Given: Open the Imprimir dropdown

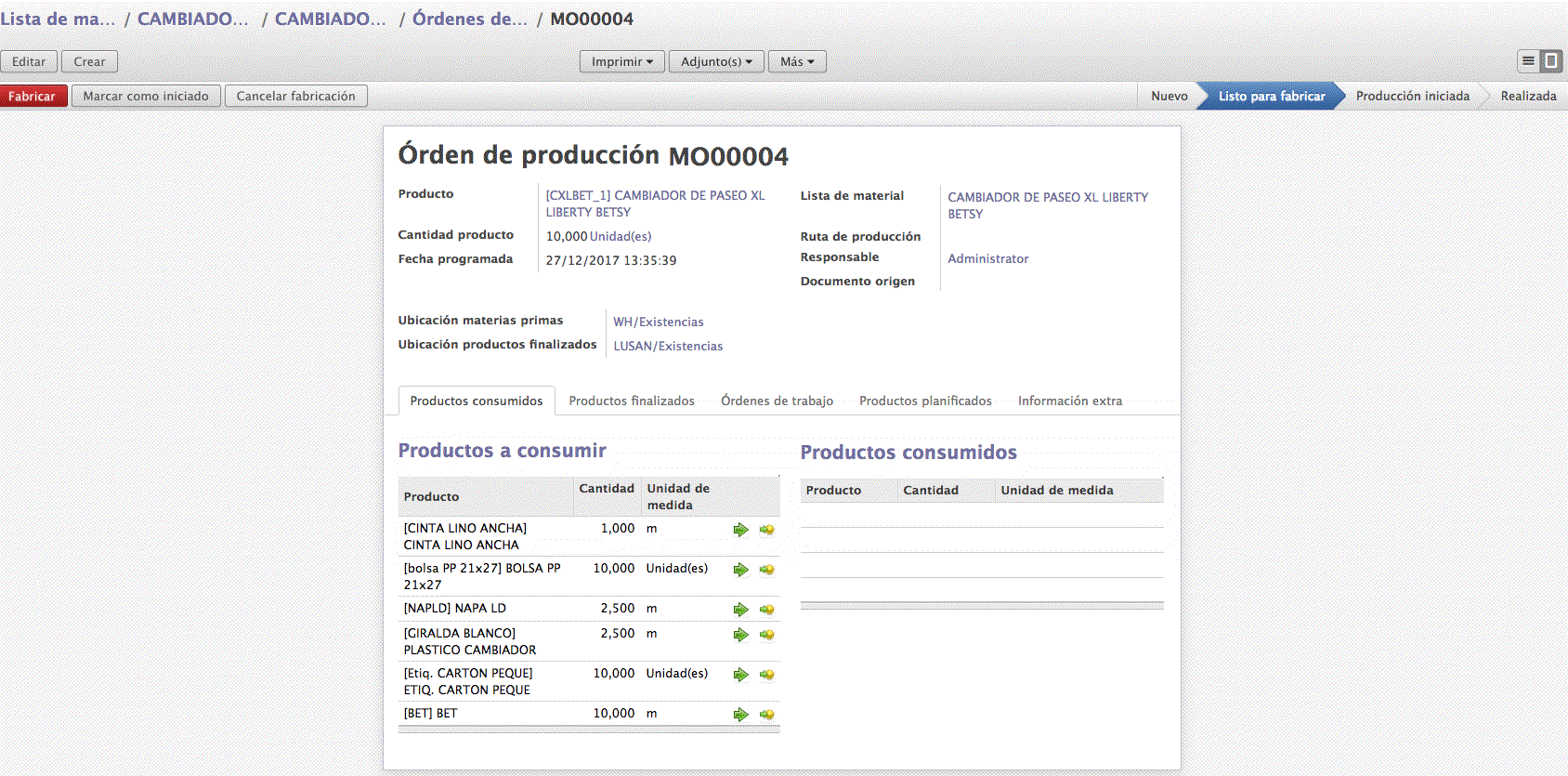Looking at the screenshot, I should 621,61.
